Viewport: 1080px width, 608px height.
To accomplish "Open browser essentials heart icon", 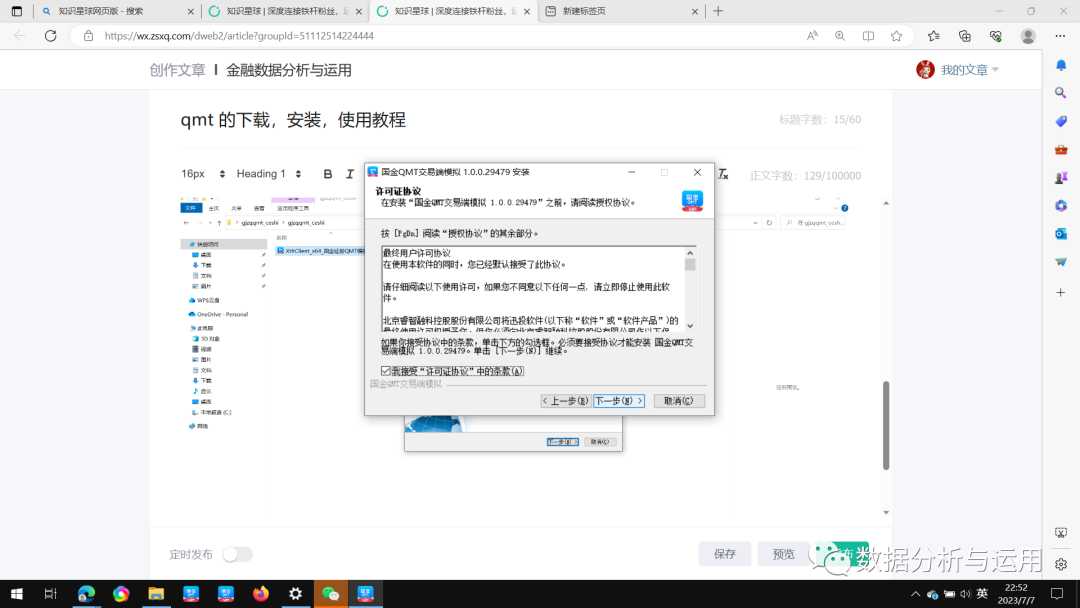I will pos(995,36).
